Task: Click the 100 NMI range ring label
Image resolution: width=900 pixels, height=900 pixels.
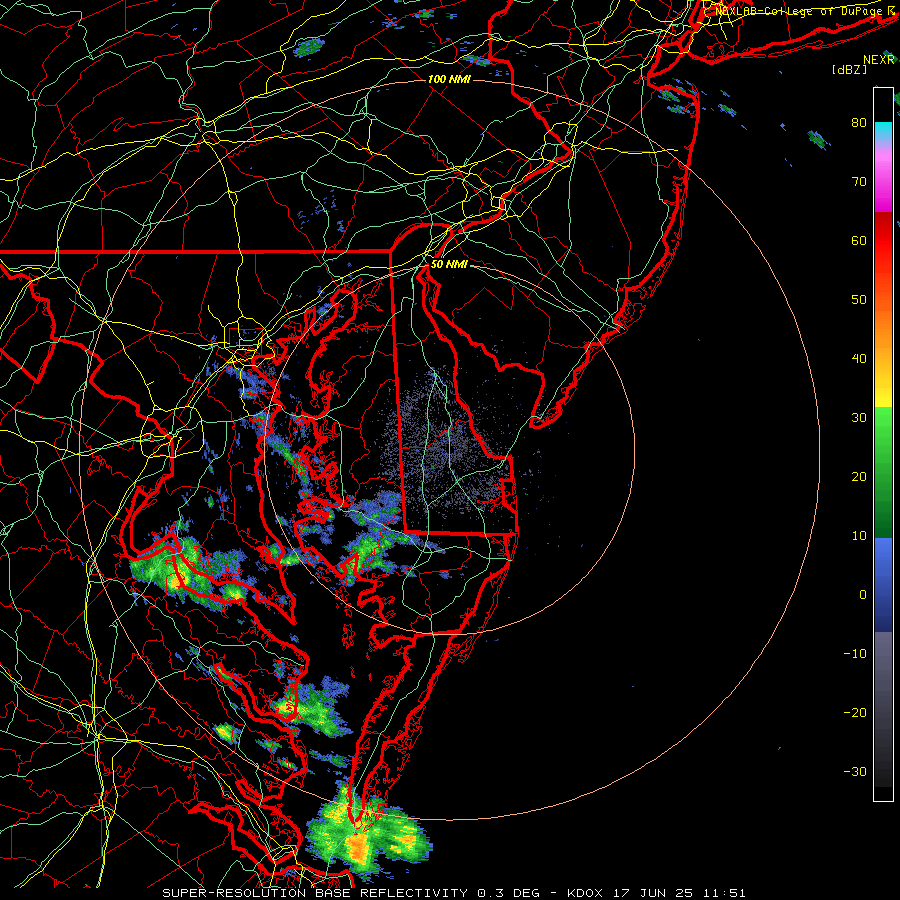Action: tap(449, 79)
